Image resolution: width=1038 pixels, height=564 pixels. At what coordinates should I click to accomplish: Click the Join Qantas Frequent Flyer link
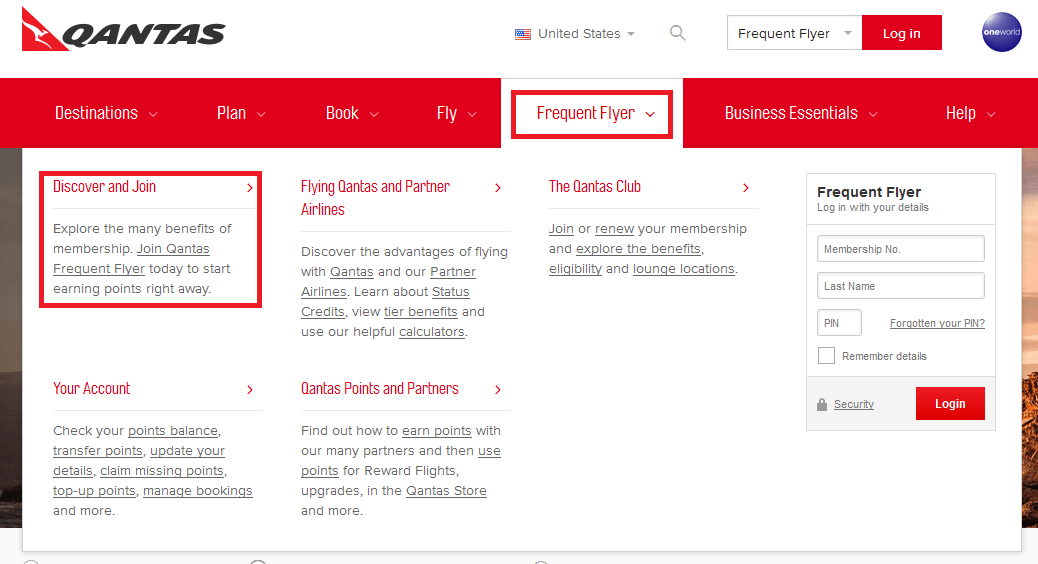tap(131, 259)
